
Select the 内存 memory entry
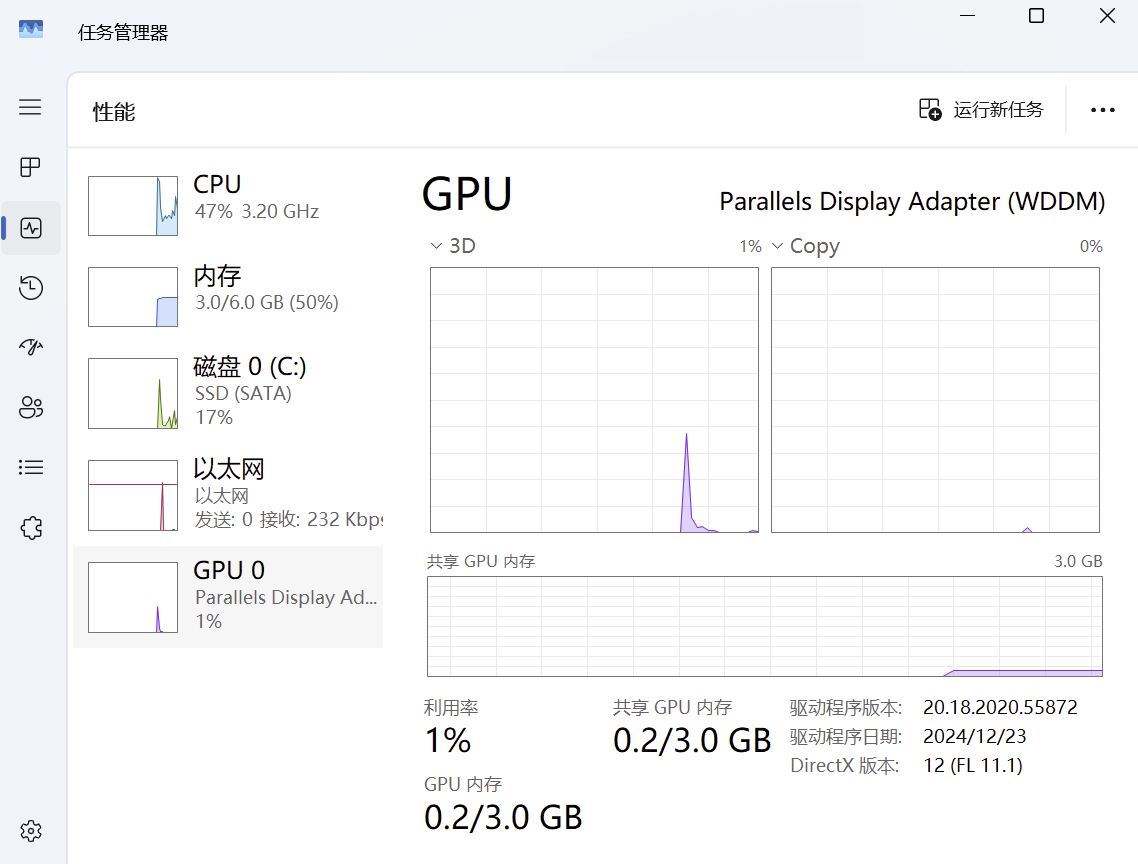(x=228, y=297)
